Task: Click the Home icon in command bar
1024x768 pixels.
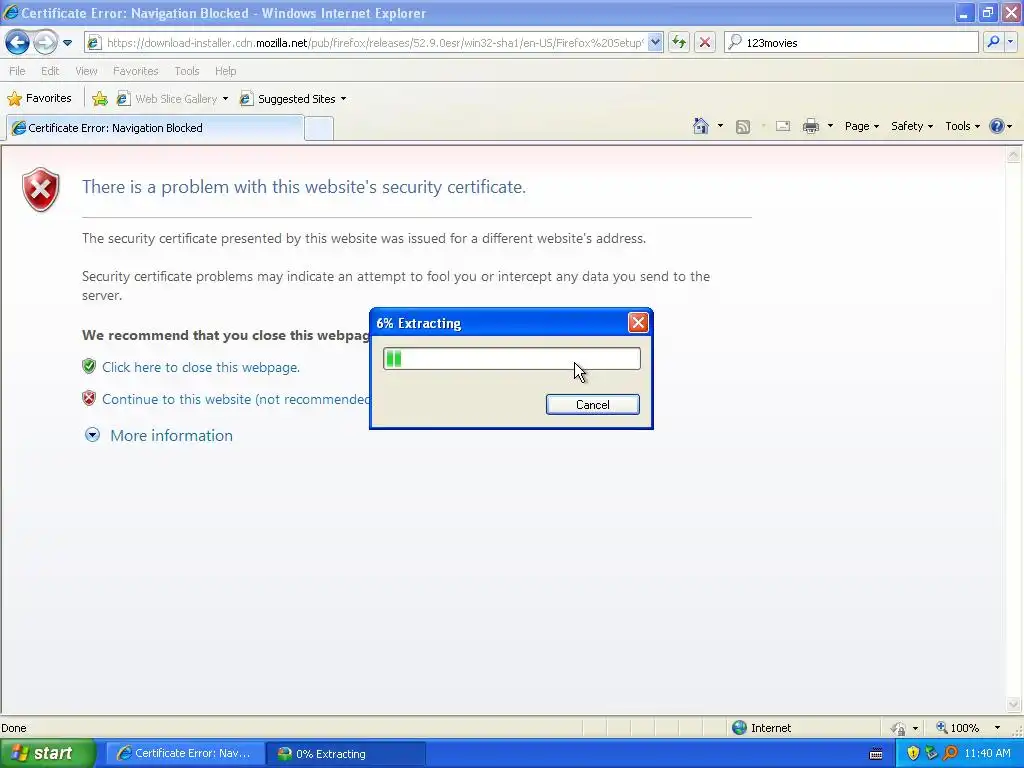Action: 701,126
